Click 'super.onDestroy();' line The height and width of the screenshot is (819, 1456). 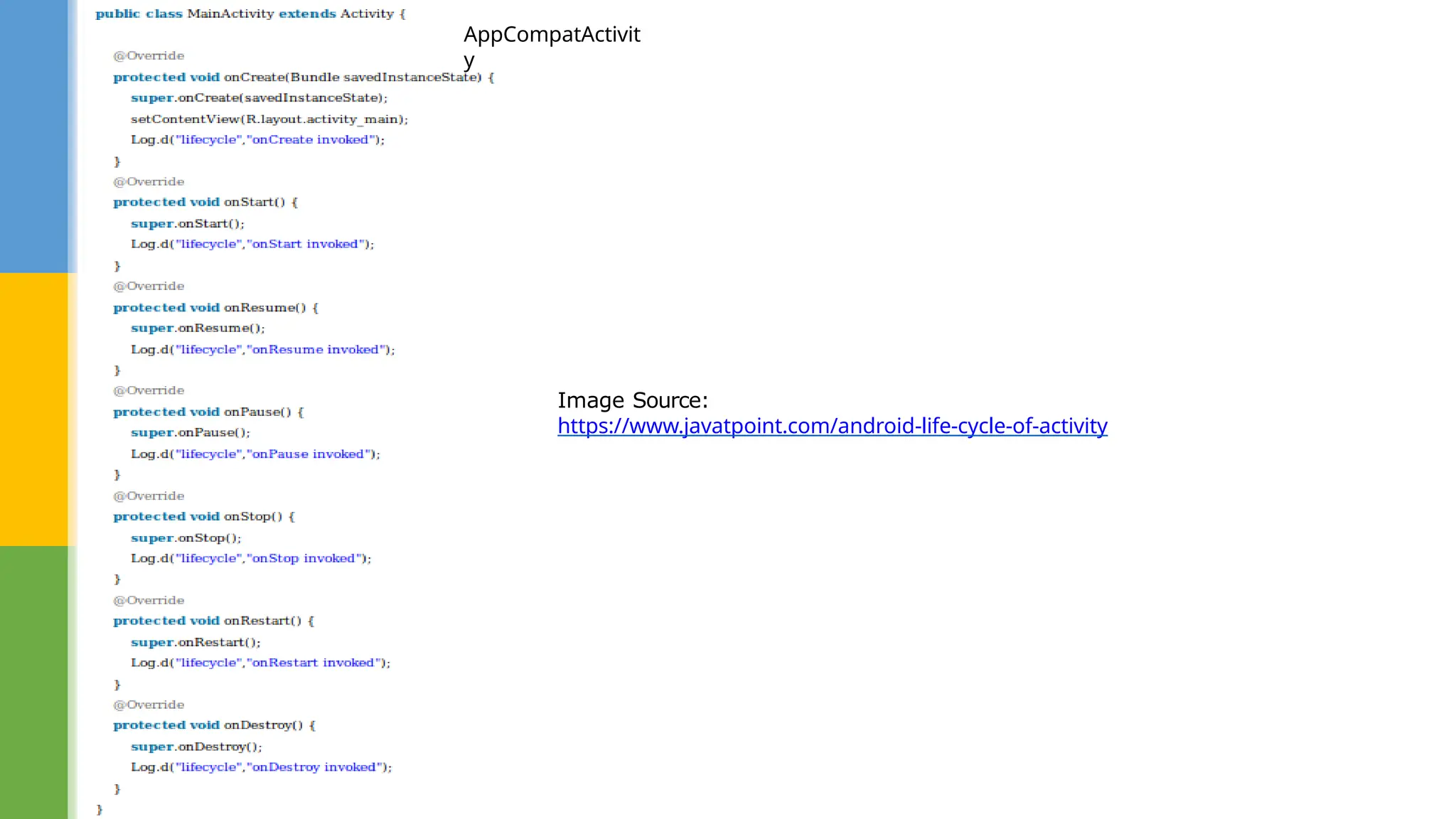[x=197, y=746]
